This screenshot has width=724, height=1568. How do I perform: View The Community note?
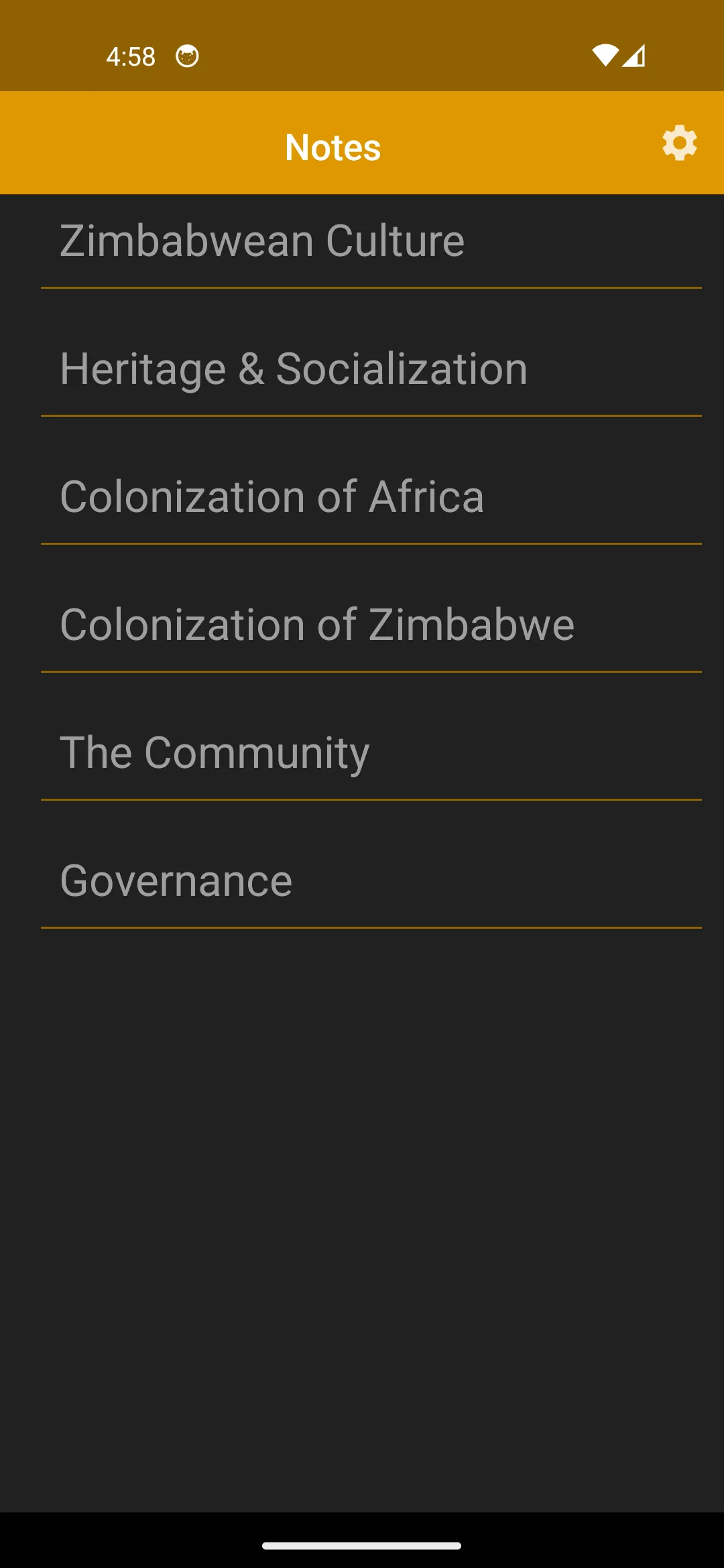(x=371, y=753)
